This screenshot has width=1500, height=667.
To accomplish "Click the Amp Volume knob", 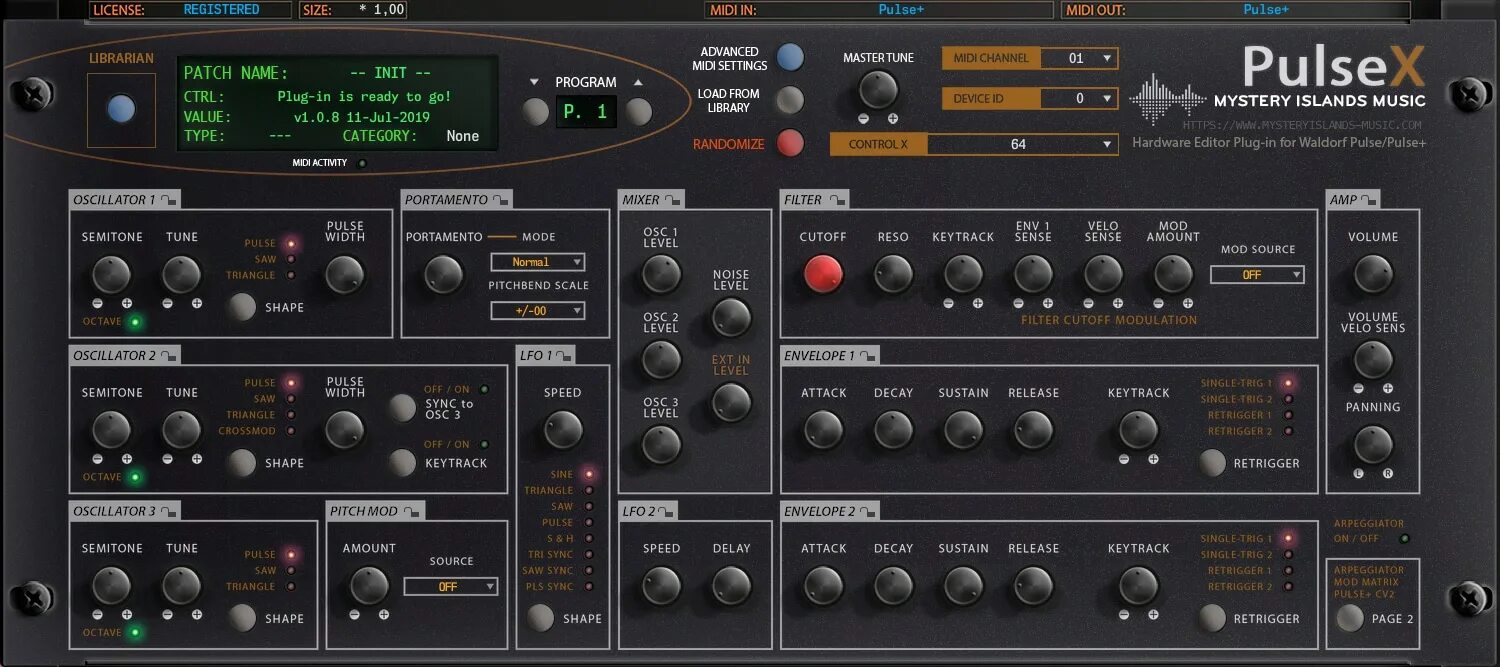I will [x=1373, y=274].
